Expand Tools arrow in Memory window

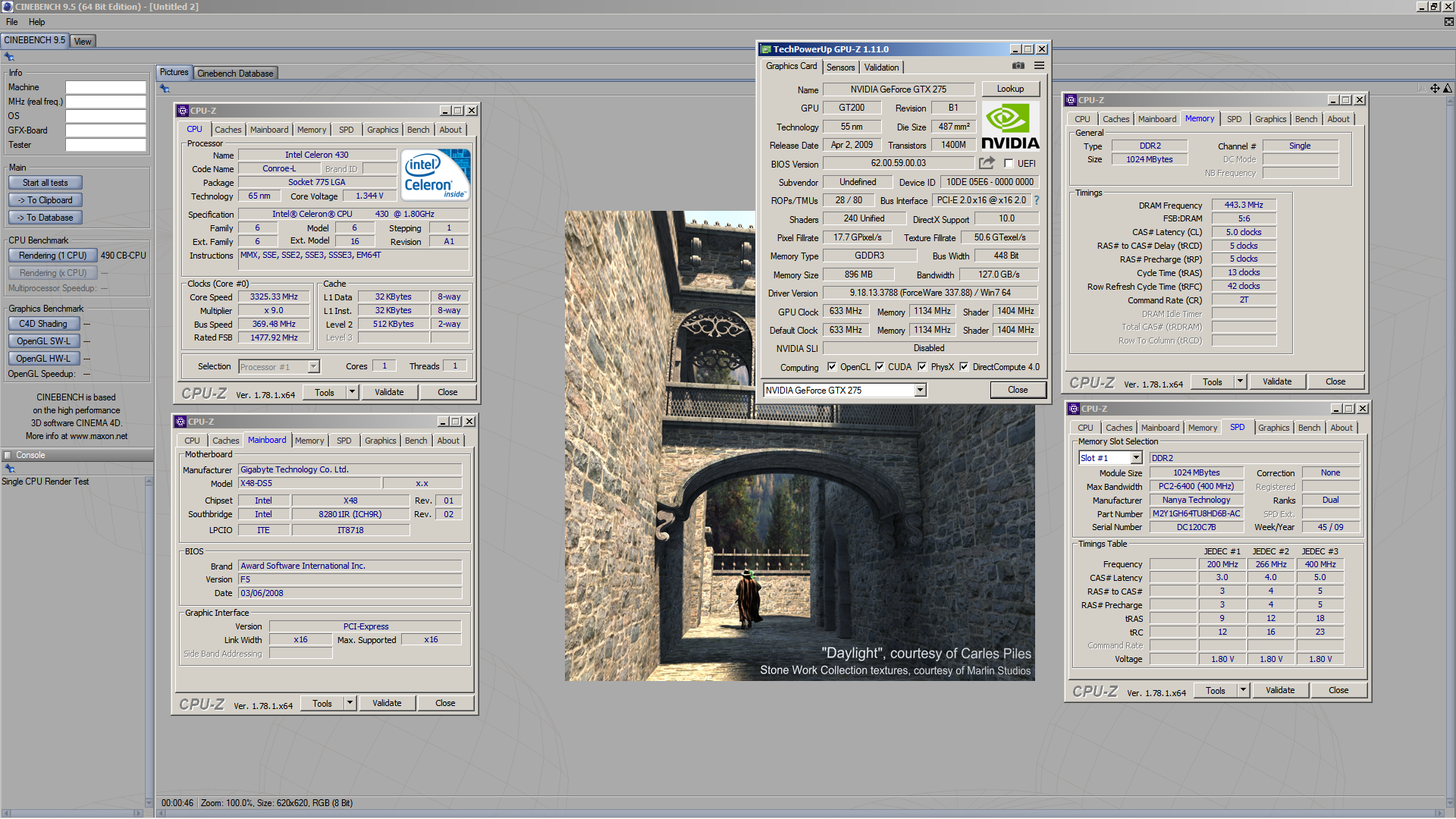click(x=1240, y=381)
